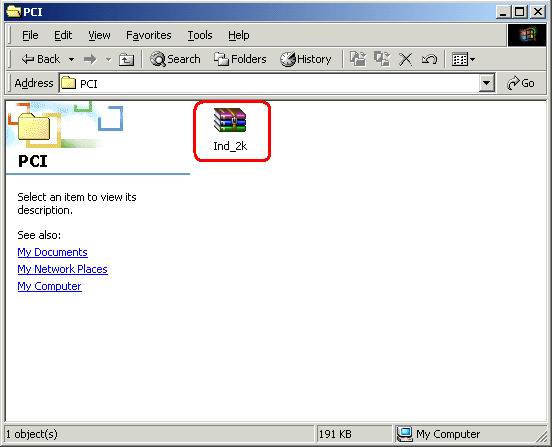
Task: Open the Tools menu
Action: coord(200,35)
